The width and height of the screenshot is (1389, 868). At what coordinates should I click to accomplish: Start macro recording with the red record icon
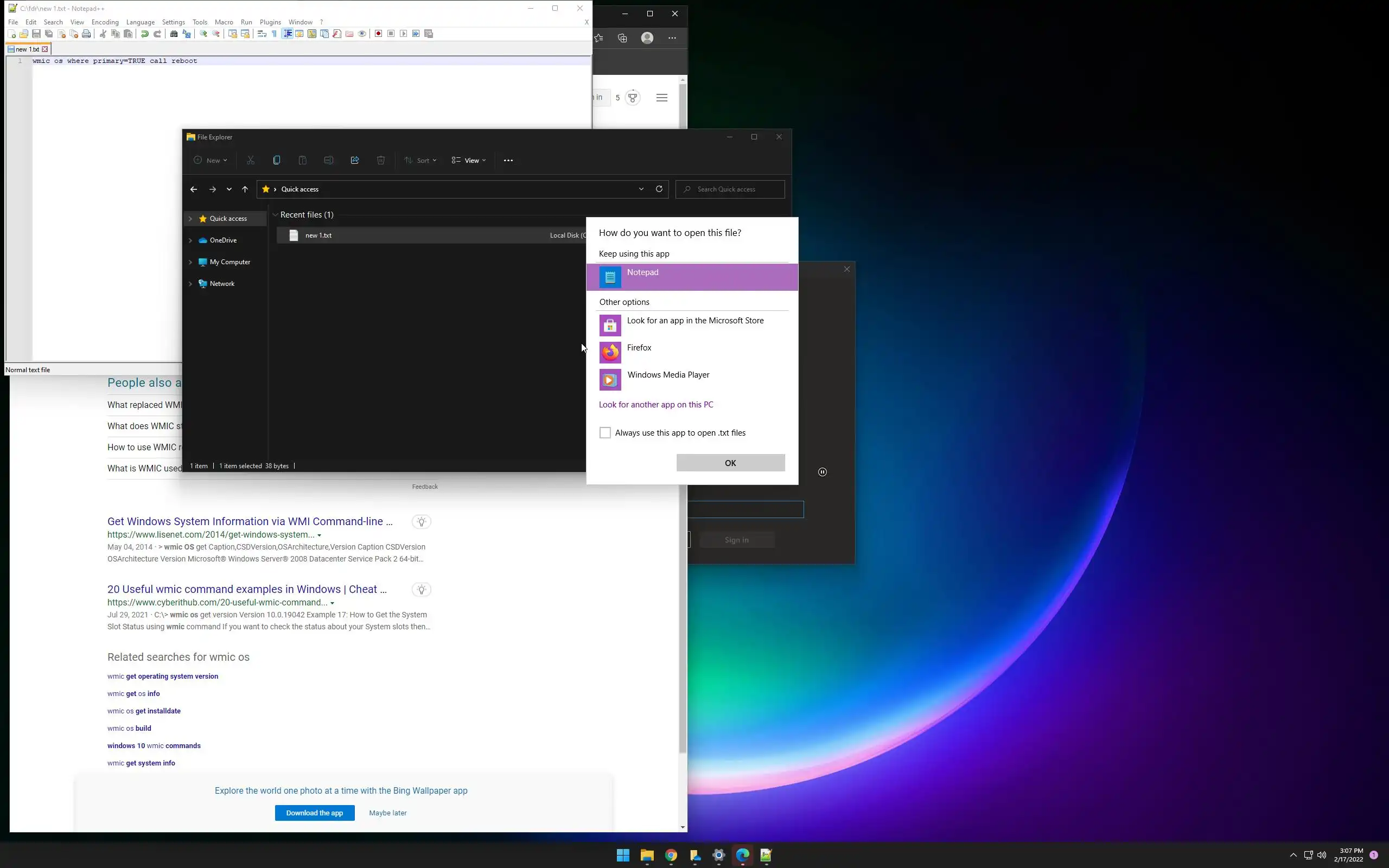(x=378, y=34)
